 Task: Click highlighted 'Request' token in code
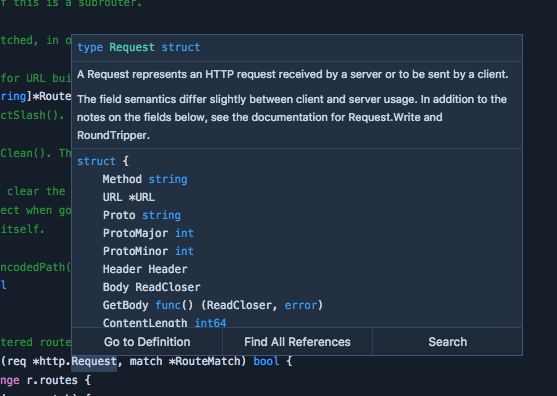(x=94, y=361)
